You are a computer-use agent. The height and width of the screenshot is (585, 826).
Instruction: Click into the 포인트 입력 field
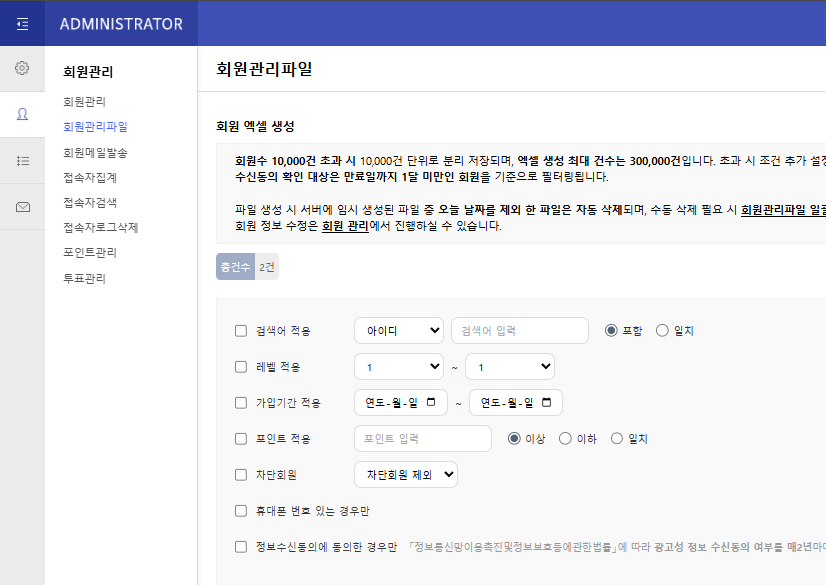click(x=422, y=439)
